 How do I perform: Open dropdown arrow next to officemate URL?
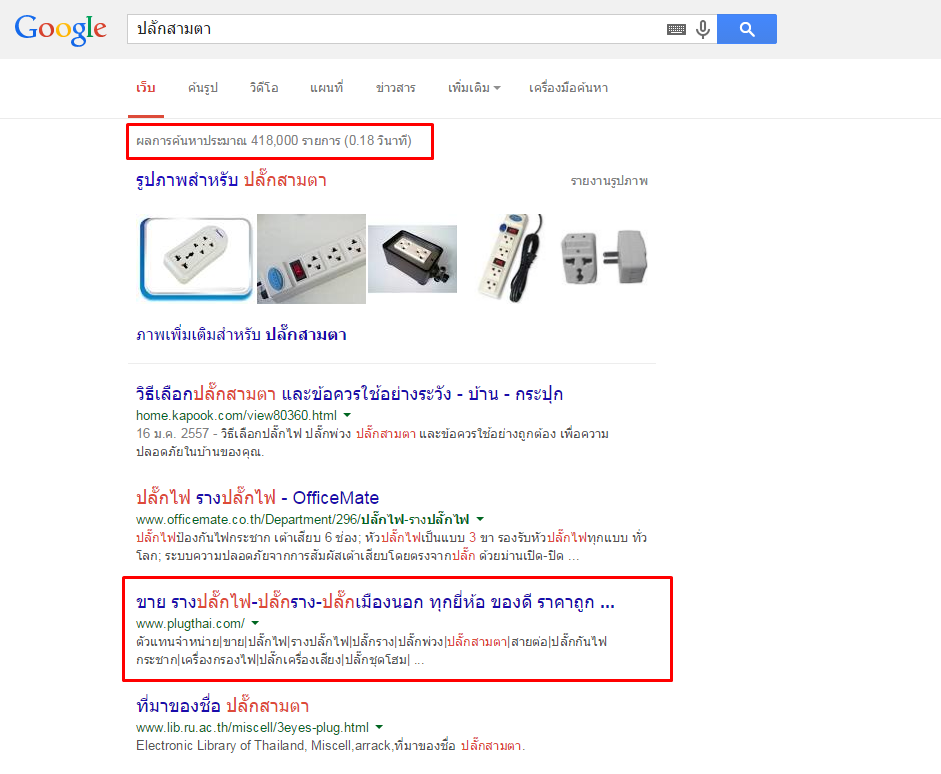(480, 519)
